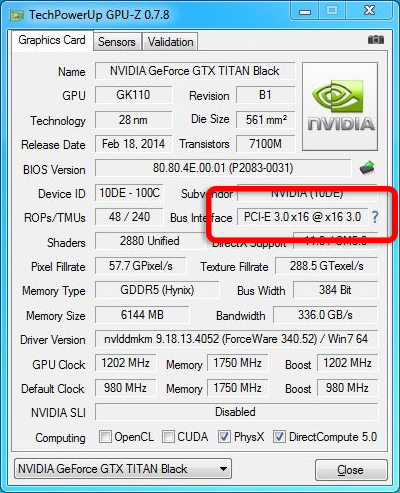This screenshot has width=400, height=493.
Task: Click the Die Size value 561 mm²
Action: (265, 120)
